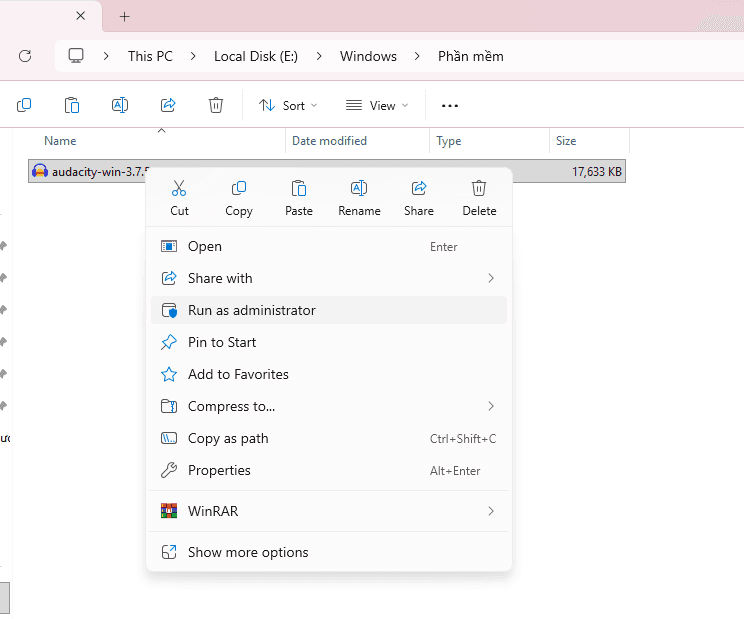Screen dimensions: 744x619
Task: Click the Delete trash icon in context menu
Action: pyautogui.click(x=479, y=189)
